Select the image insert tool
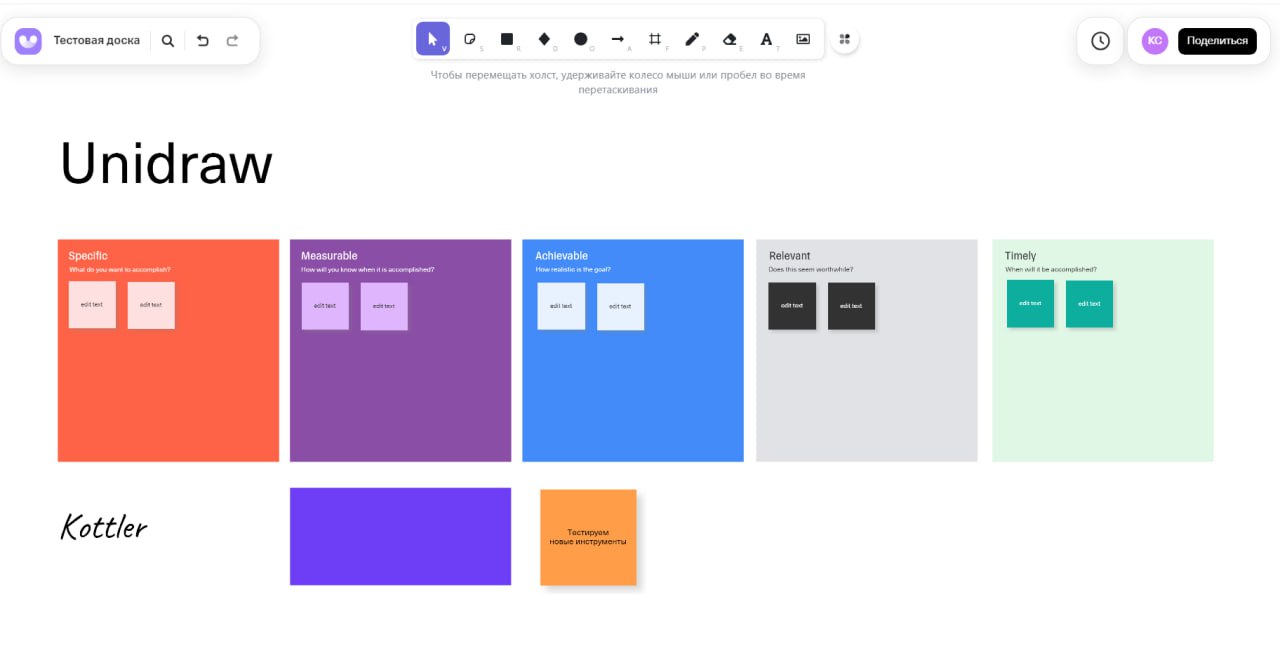Image resolution: width=1280 pixels, height=648 pixels. [x=803, y=39]
